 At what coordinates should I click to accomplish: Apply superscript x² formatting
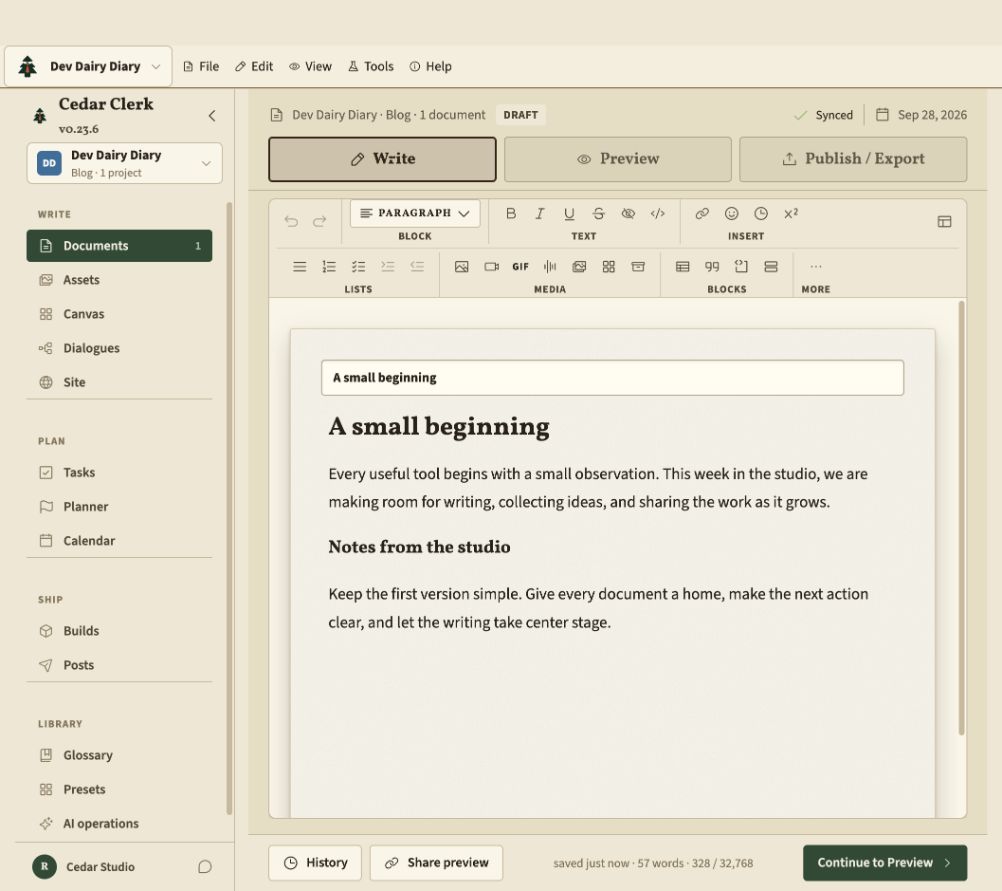[790, 213]
